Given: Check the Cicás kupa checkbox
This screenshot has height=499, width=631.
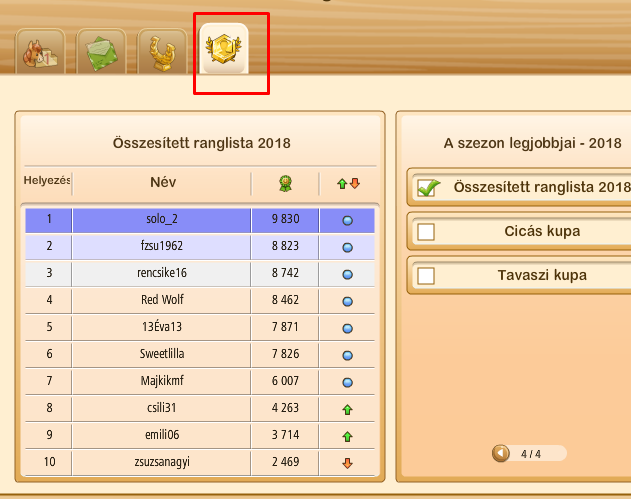Looking at the screenshot, I should (426, 232).
